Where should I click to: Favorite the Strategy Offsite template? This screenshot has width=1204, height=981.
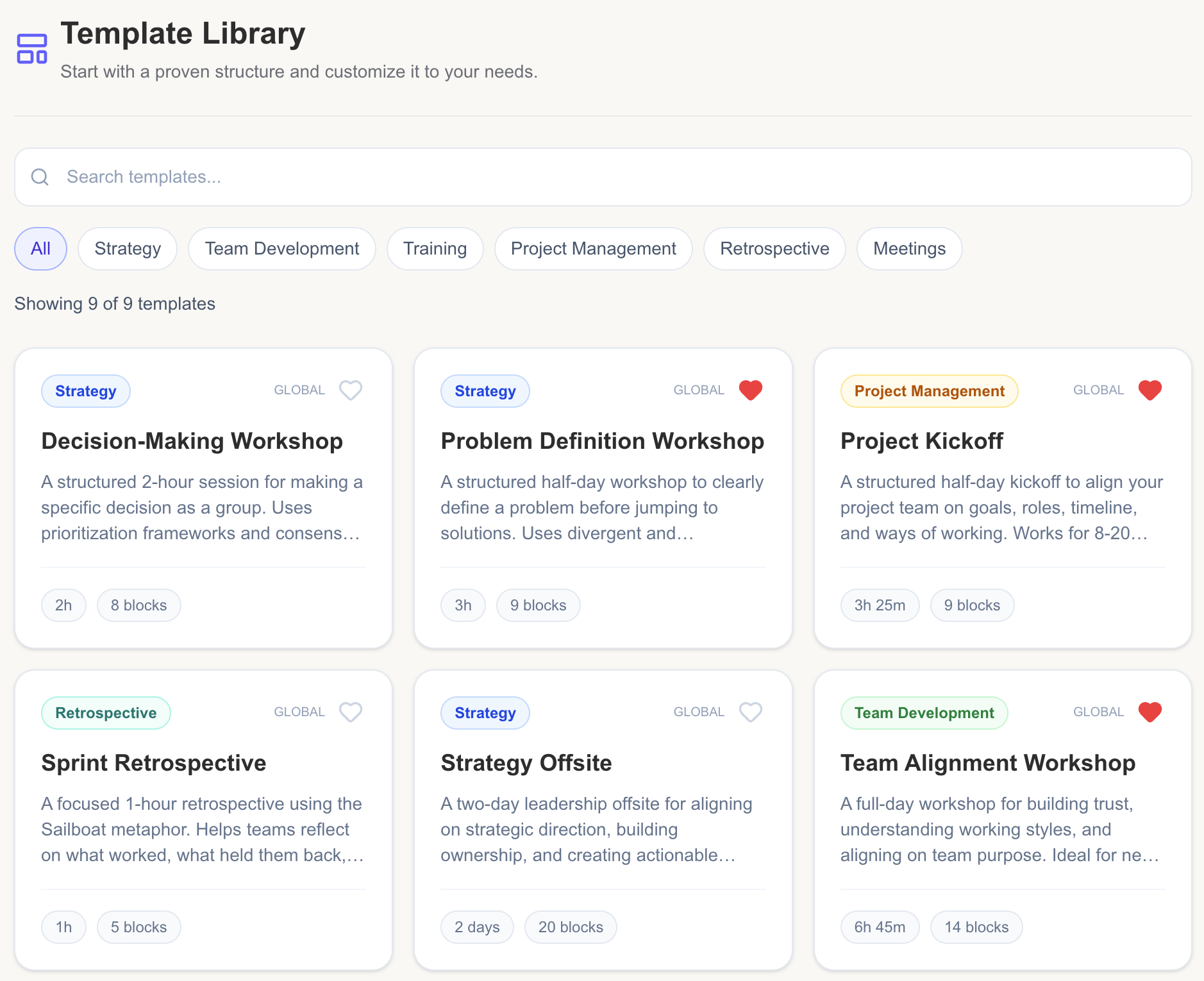[750, 712]
